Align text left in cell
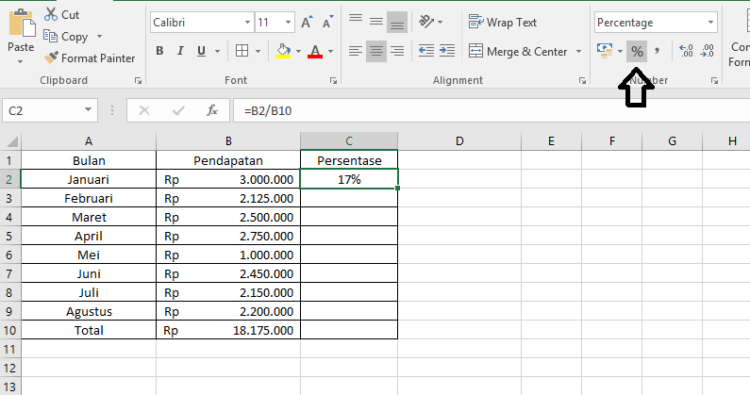 click(x=355, y=51)
